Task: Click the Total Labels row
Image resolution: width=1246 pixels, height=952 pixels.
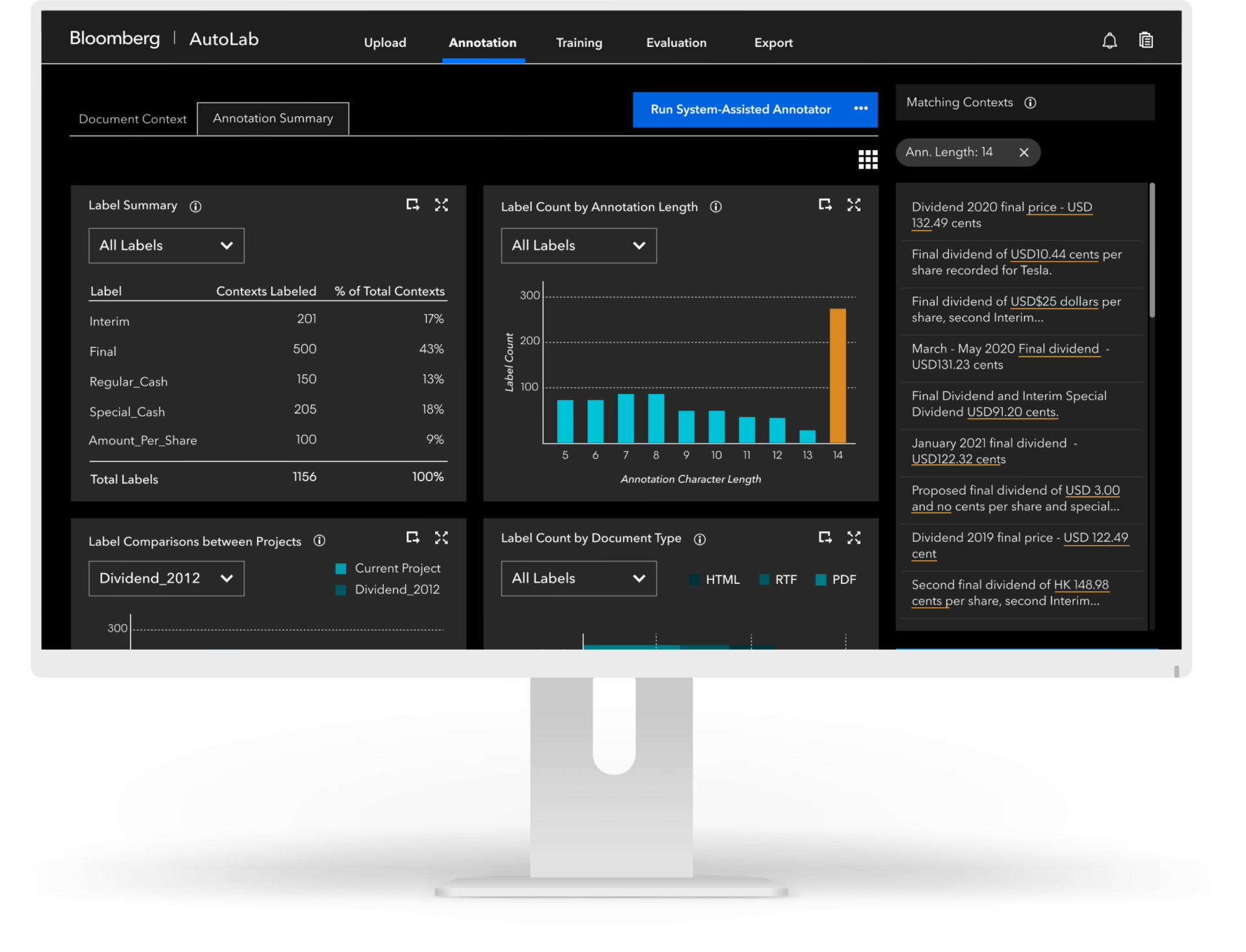Action: tap(267, 479)
